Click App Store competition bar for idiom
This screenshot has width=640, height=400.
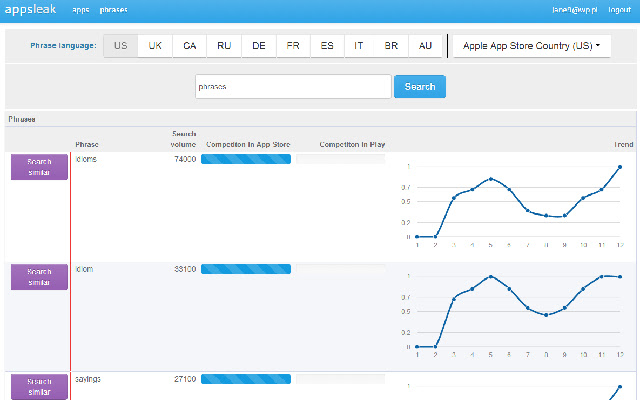pos(246,269)
